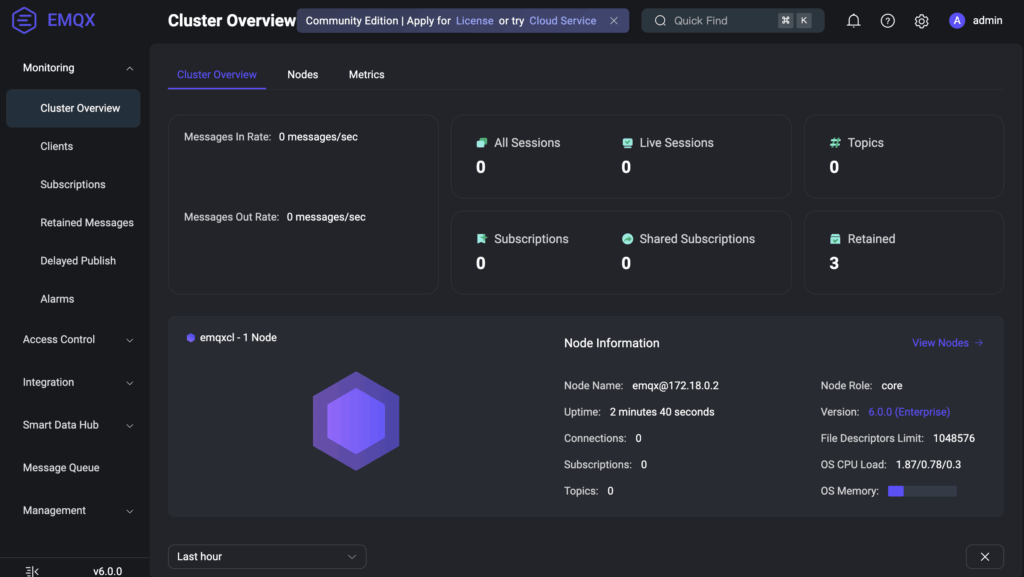This screenshot has height=577, width=1024.
Task: Dismiss the Community Edition banner
Action: [x=614, y=21]
